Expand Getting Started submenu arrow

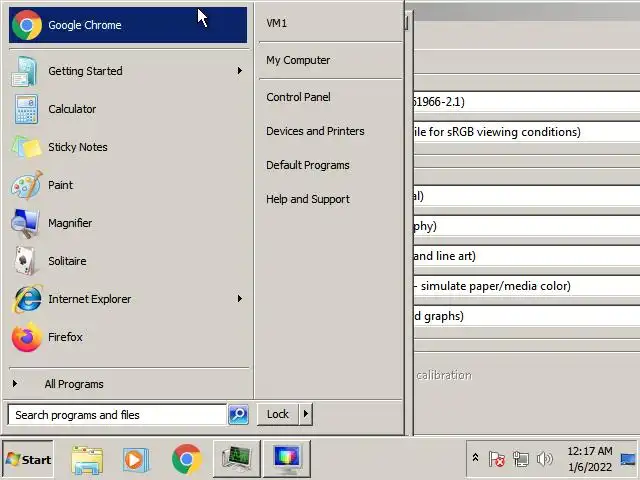[240, 71]
